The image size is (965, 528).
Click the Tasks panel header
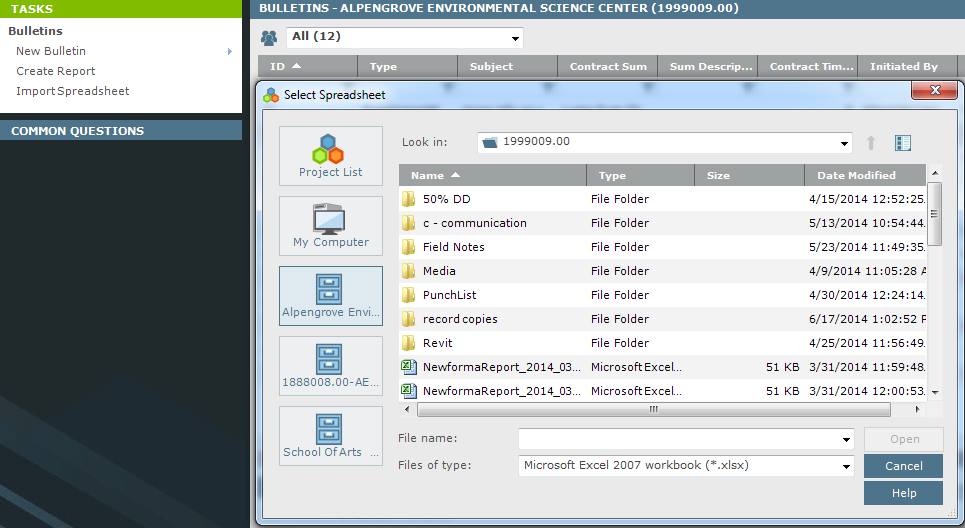[121, 9]
